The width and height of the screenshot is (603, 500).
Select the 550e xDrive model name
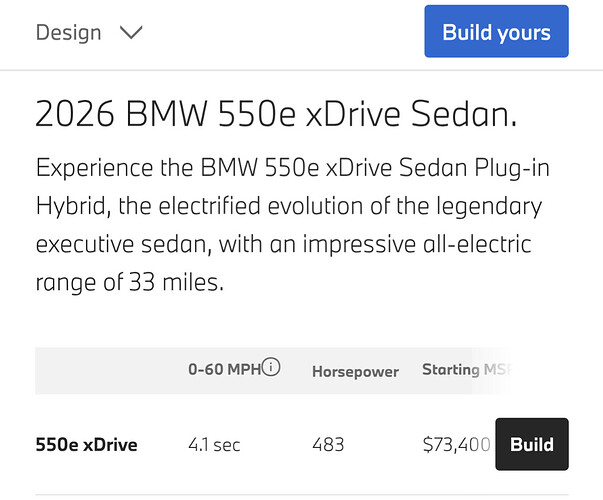pos(87,444)
